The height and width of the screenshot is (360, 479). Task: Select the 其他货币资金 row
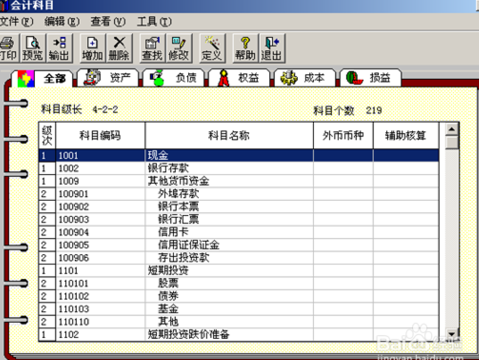click(239, 181)
